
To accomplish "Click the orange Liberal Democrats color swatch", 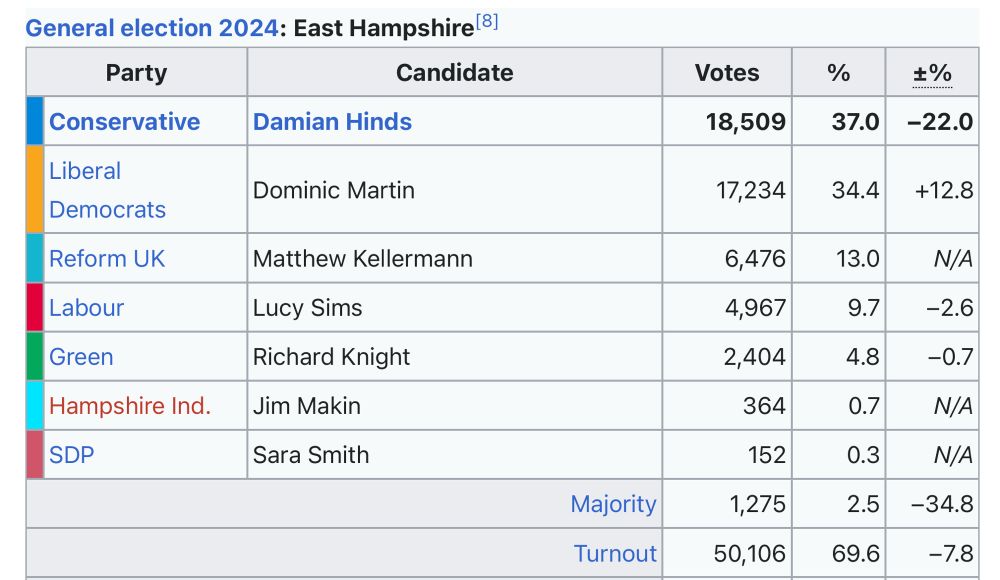I will point(35,190).
